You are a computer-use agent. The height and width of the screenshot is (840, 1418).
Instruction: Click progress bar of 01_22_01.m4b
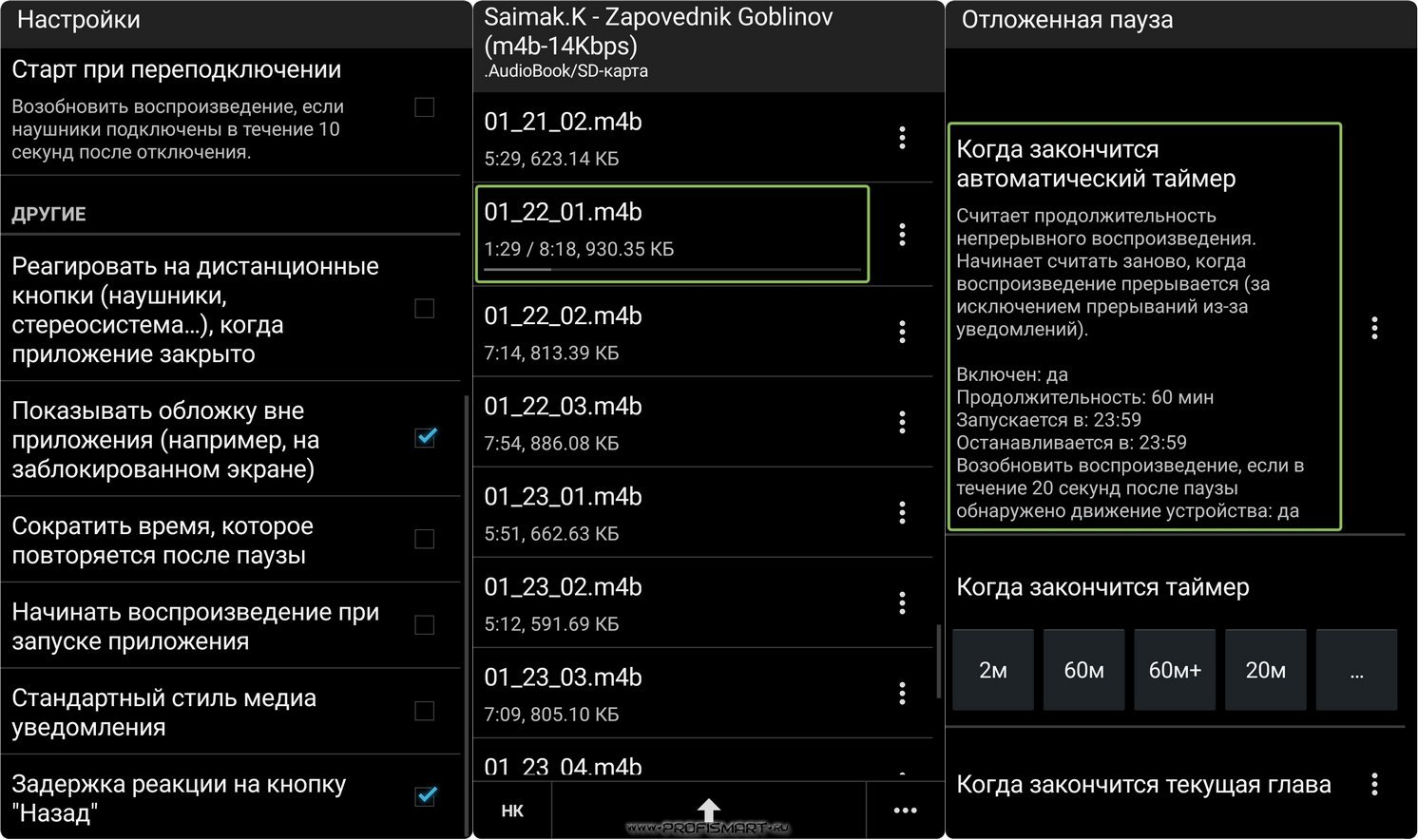672,270
